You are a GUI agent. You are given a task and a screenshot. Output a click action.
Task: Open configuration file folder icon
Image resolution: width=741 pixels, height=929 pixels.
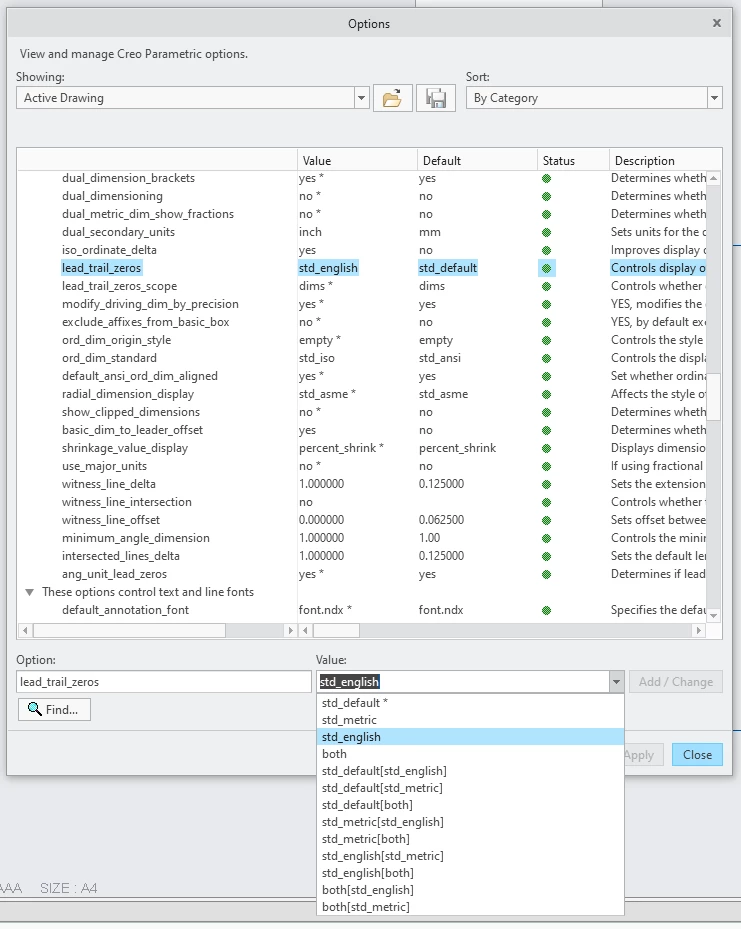[x=392, y=98]
